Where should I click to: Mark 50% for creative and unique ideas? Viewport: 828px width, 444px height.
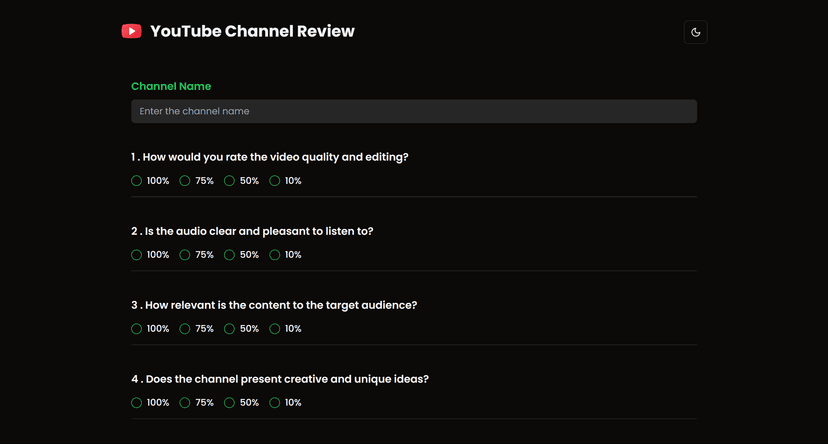(x=229, y=403)
